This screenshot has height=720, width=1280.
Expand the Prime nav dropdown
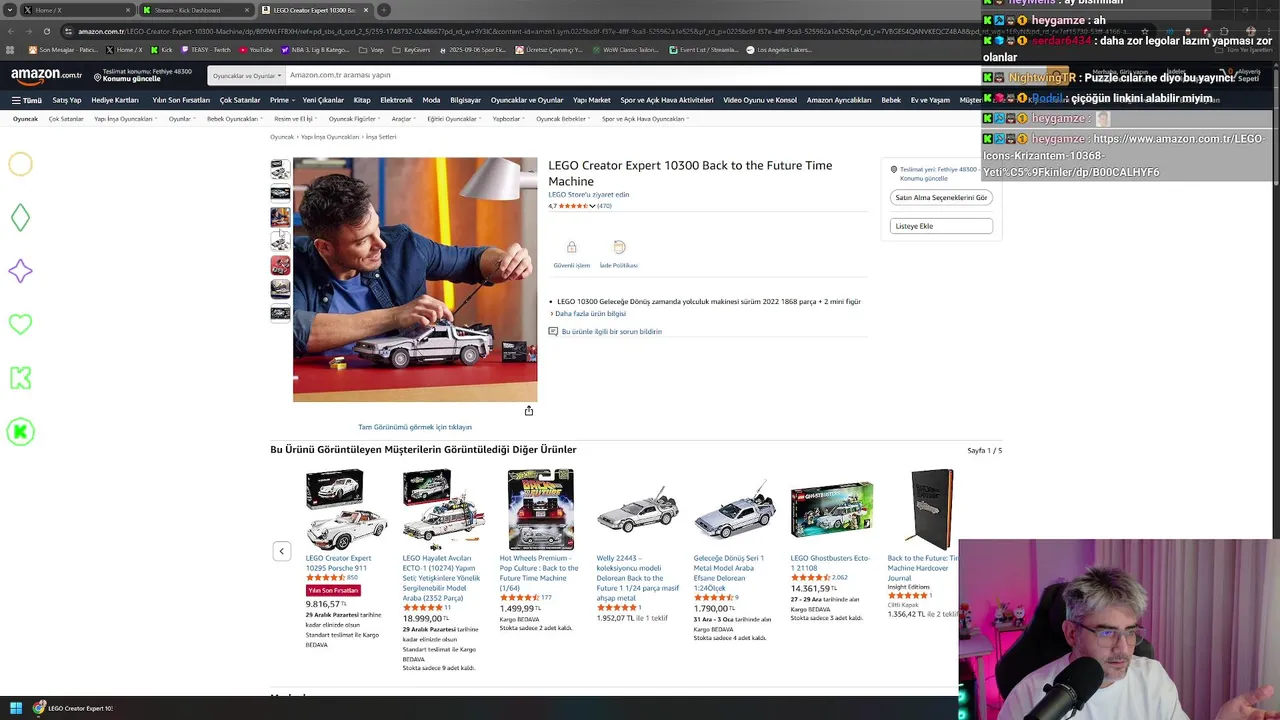click(x=282, y=100)
